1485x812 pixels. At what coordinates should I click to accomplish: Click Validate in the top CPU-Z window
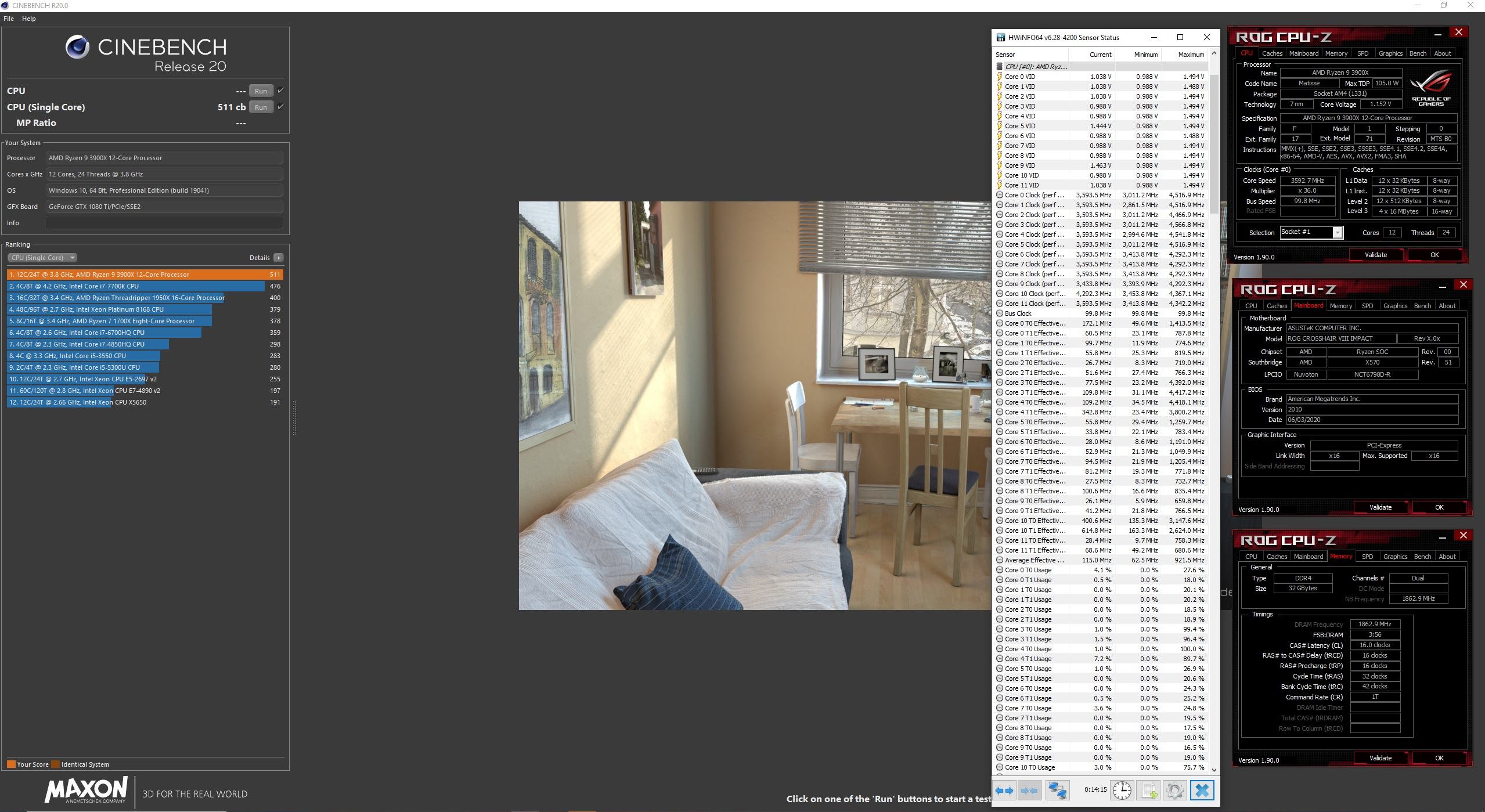1376,255
